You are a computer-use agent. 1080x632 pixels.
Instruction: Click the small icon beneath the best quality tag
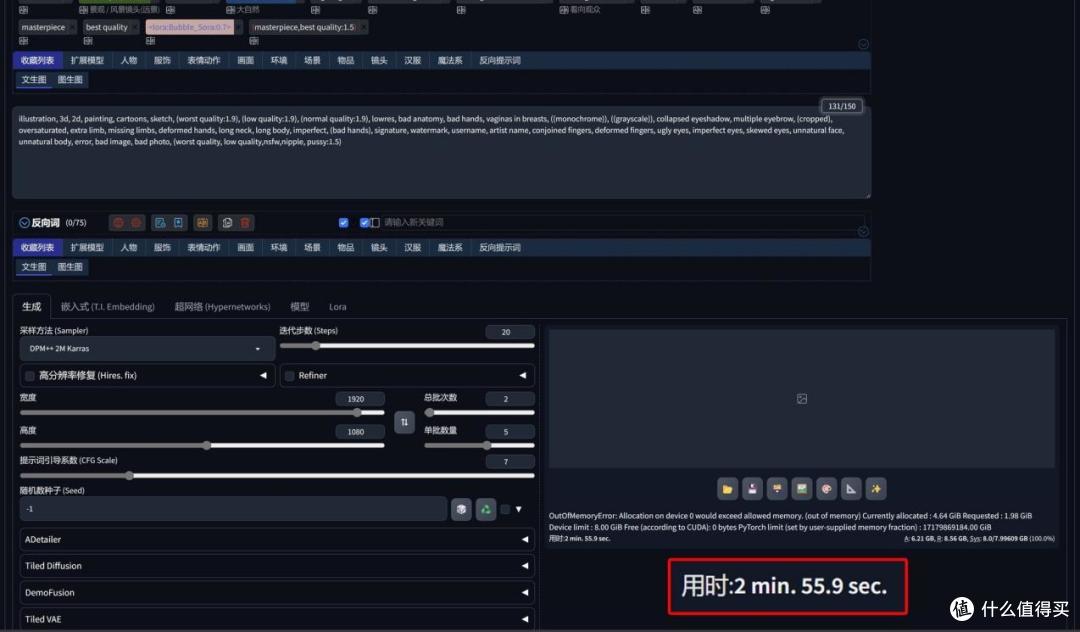[x=87, y=41]
